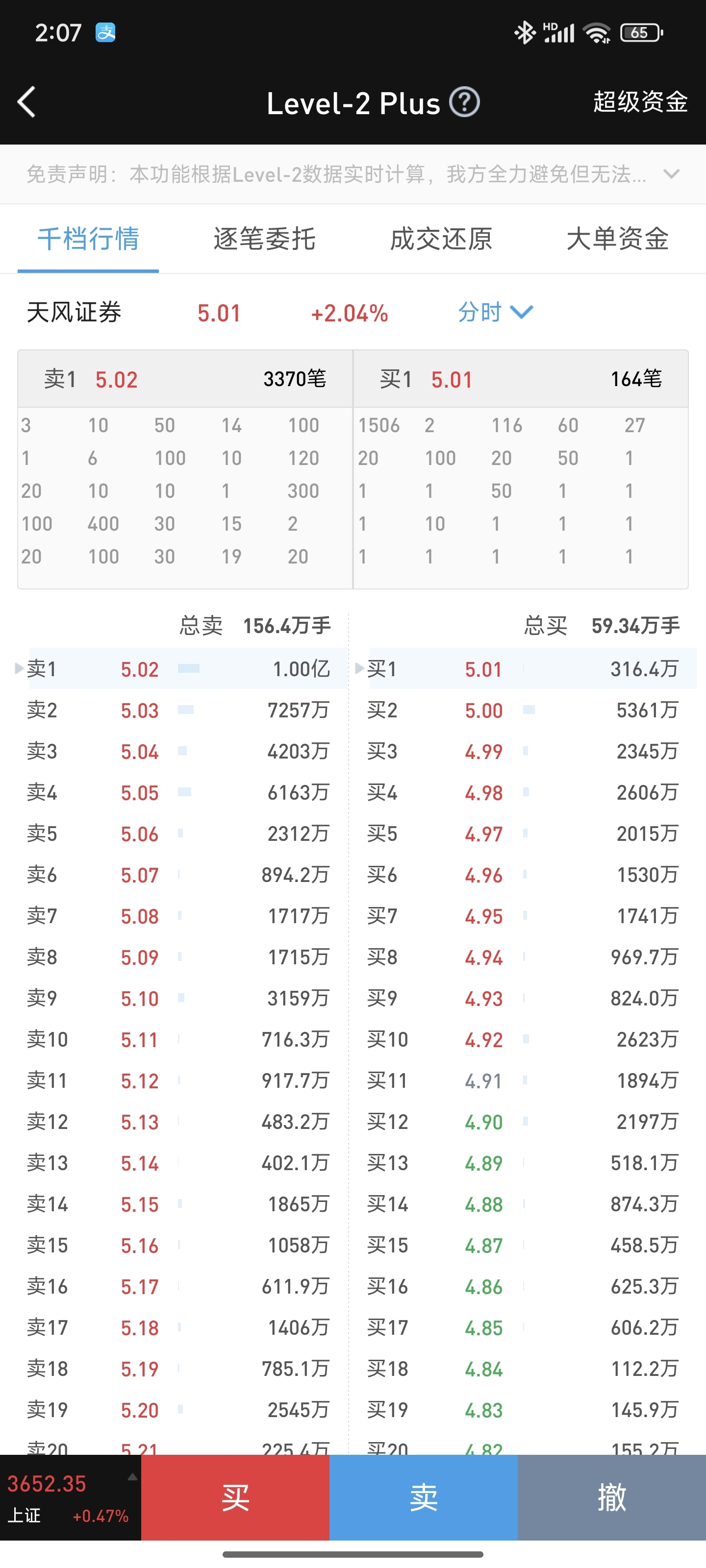Screen dimensions: 706x1568
Task: Select 买7 price 4.95 row
Action: (524, 915)
